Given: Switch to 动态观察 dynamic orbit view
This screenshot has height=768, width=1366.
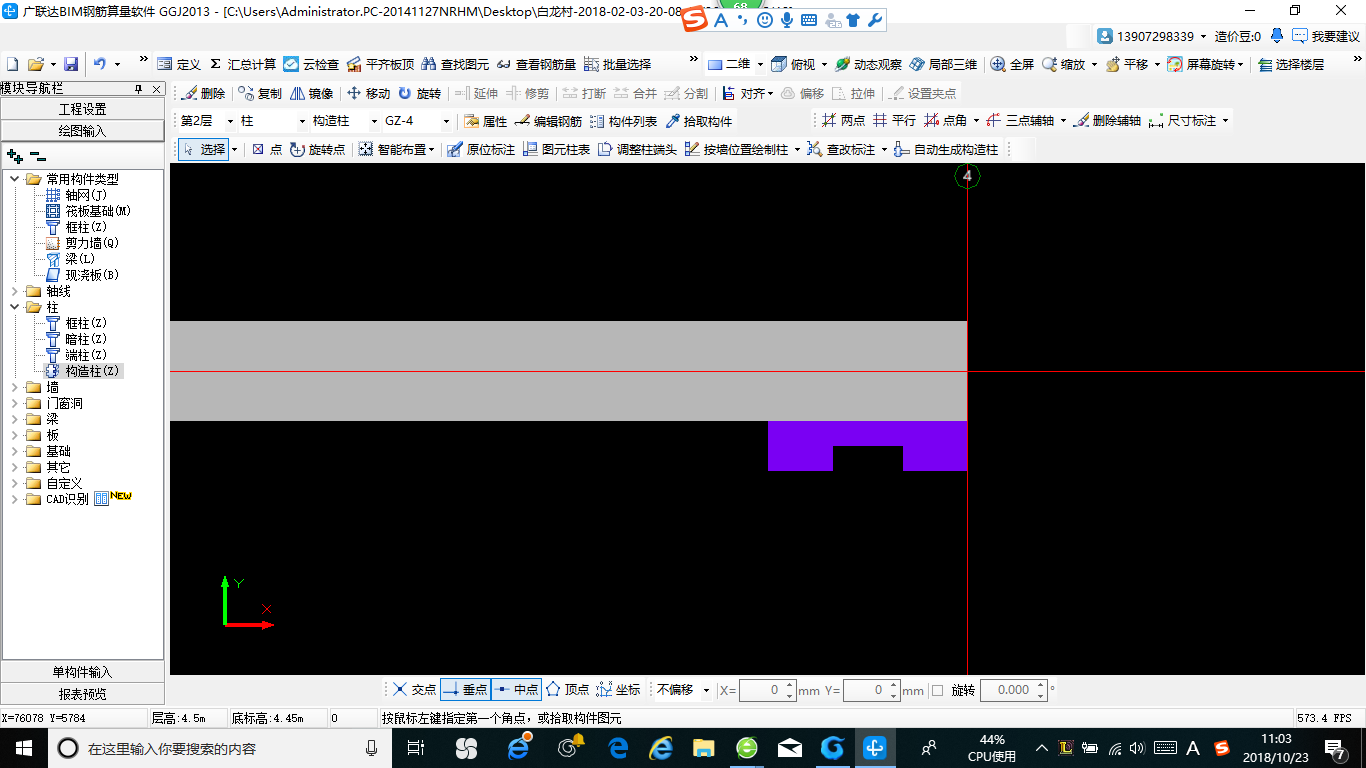Looking at the screenshot, I should 868,64.
